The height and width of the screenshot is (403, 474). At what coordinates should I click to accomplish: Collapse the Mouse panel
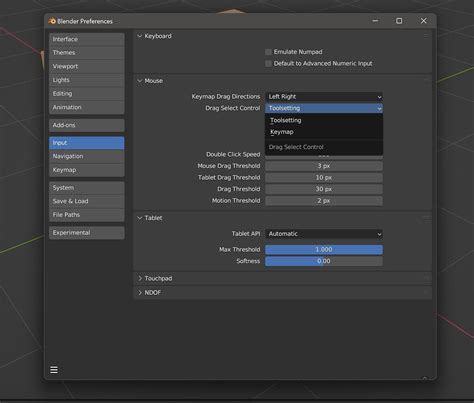(140, 81)
